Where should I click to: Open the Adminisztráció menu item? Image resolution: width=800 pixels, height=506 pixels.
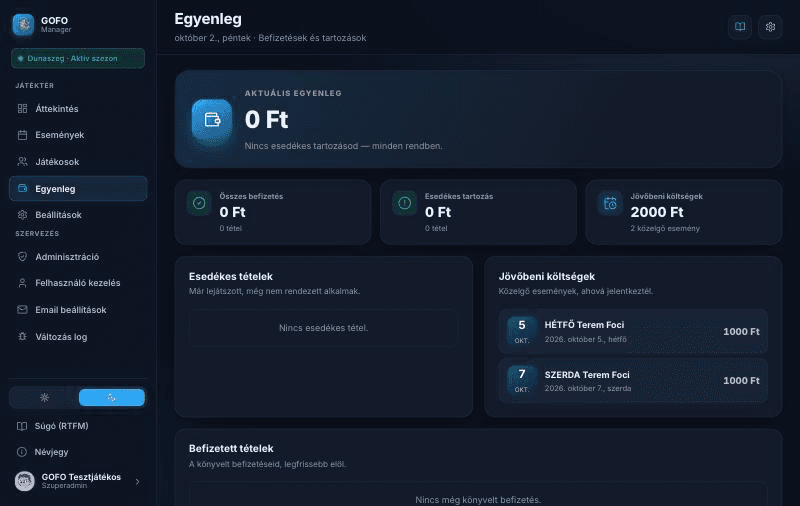pos(78,257)
